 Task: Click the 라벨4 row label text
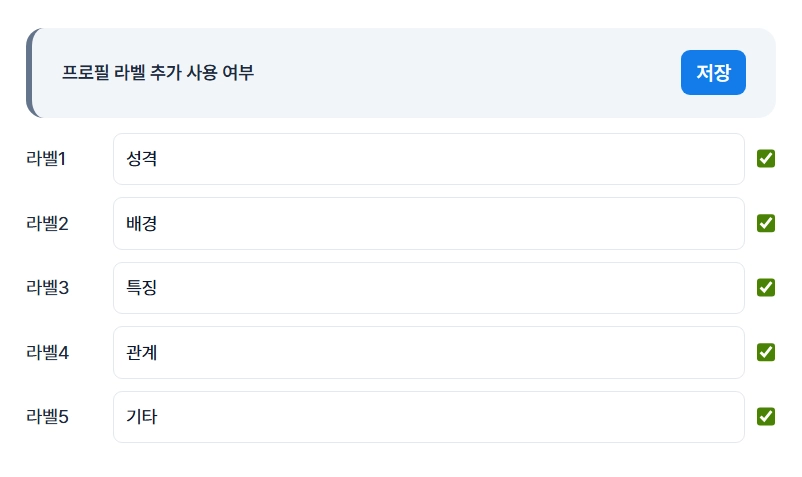click(x=47, y=352)
